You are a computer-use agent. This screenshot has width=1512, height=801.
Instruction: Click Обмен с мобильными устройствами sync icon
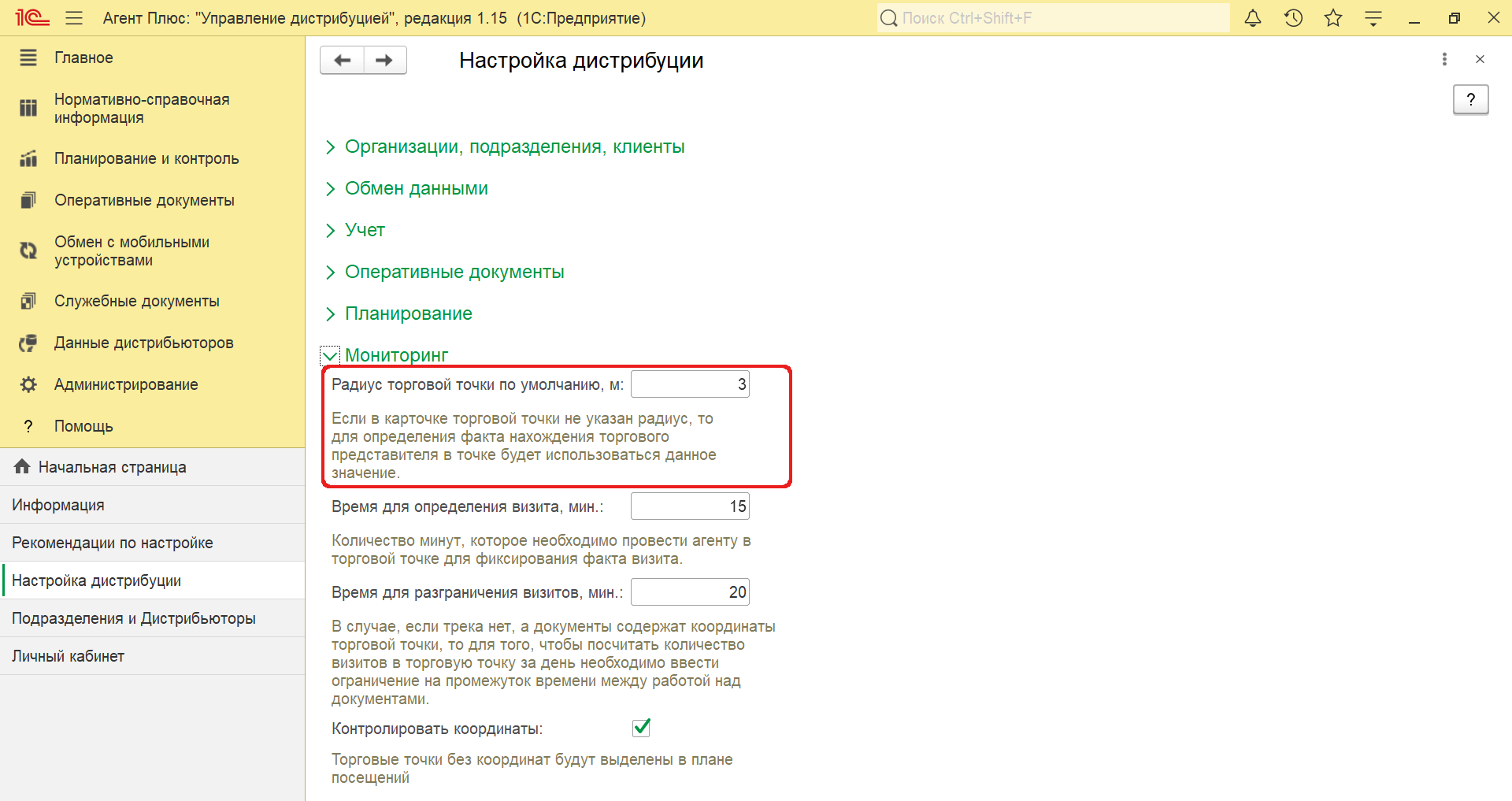pyautogui.click(x=28, y=251)
